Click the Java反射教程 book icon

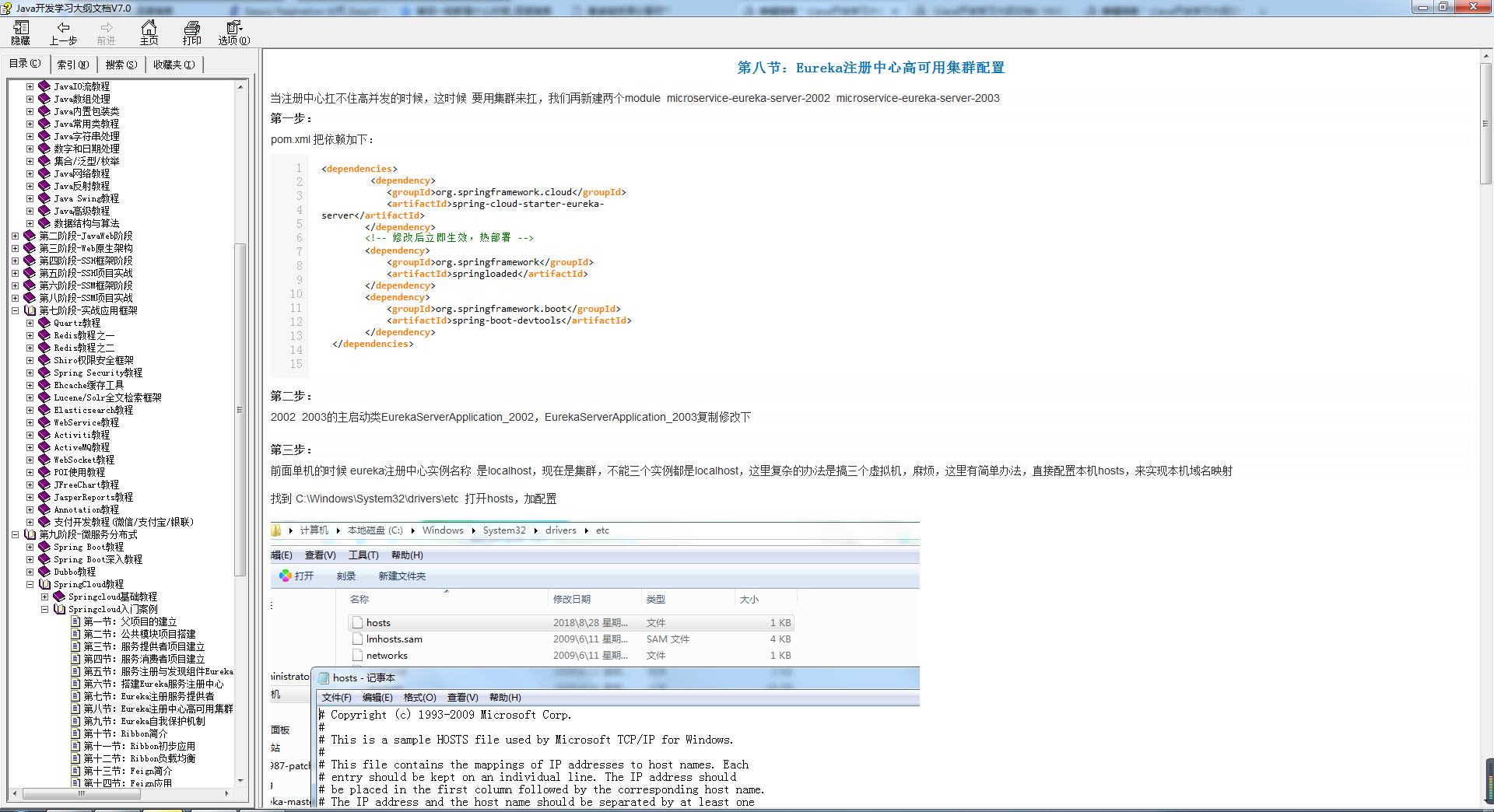click(x=44, y=186)
